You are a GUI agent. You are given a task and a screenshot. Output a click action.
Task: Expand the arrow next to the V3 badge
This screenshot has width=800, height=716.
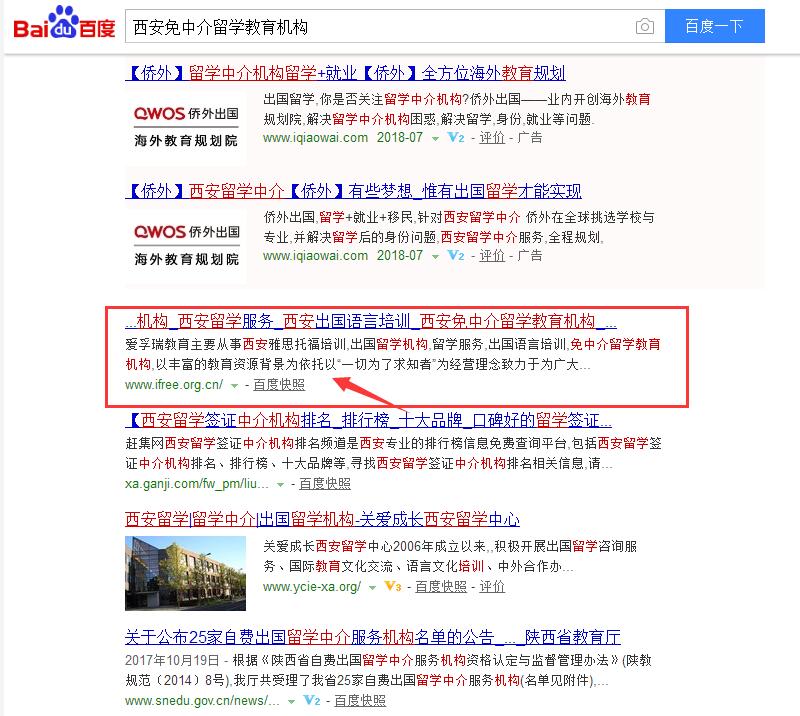click(x=374, y=586)
